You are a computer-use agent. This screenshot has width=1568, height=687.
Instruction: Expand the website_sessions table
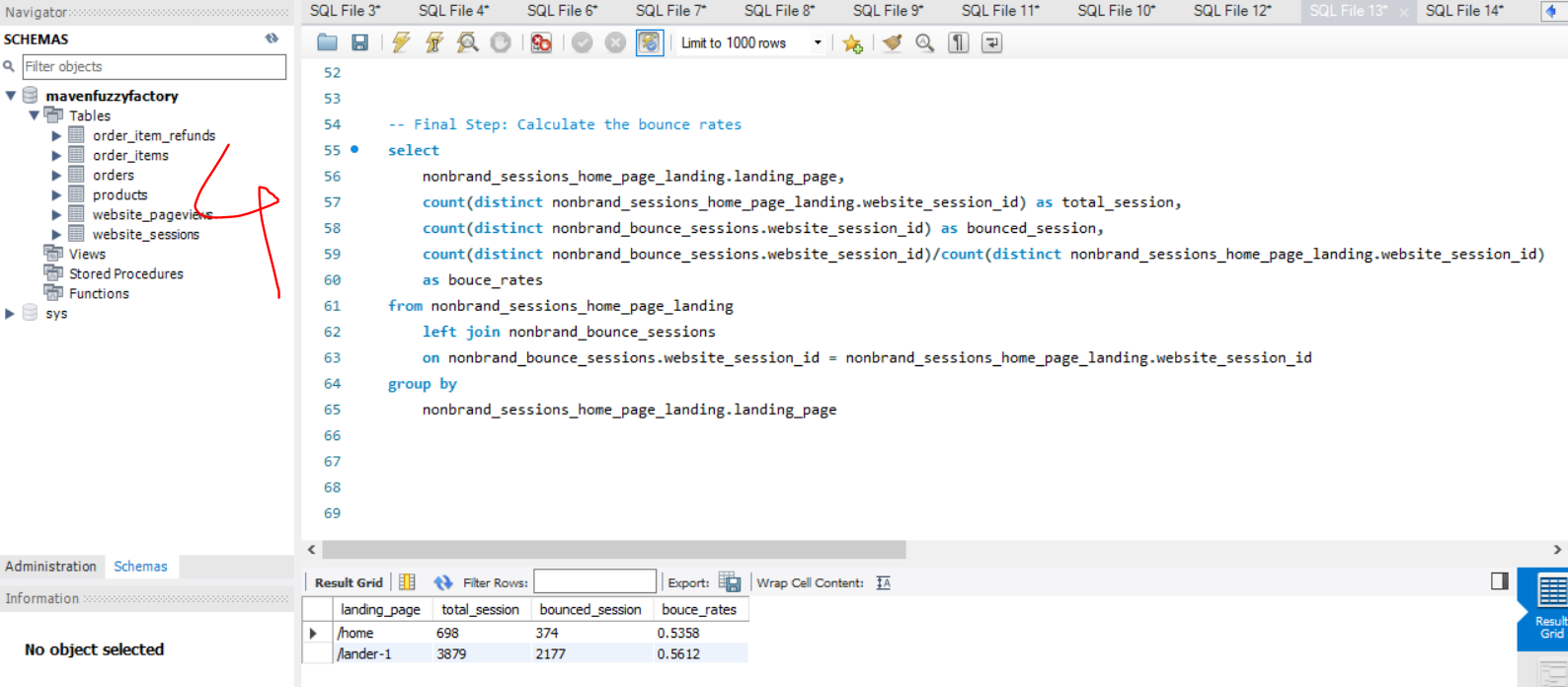(56, 234)
